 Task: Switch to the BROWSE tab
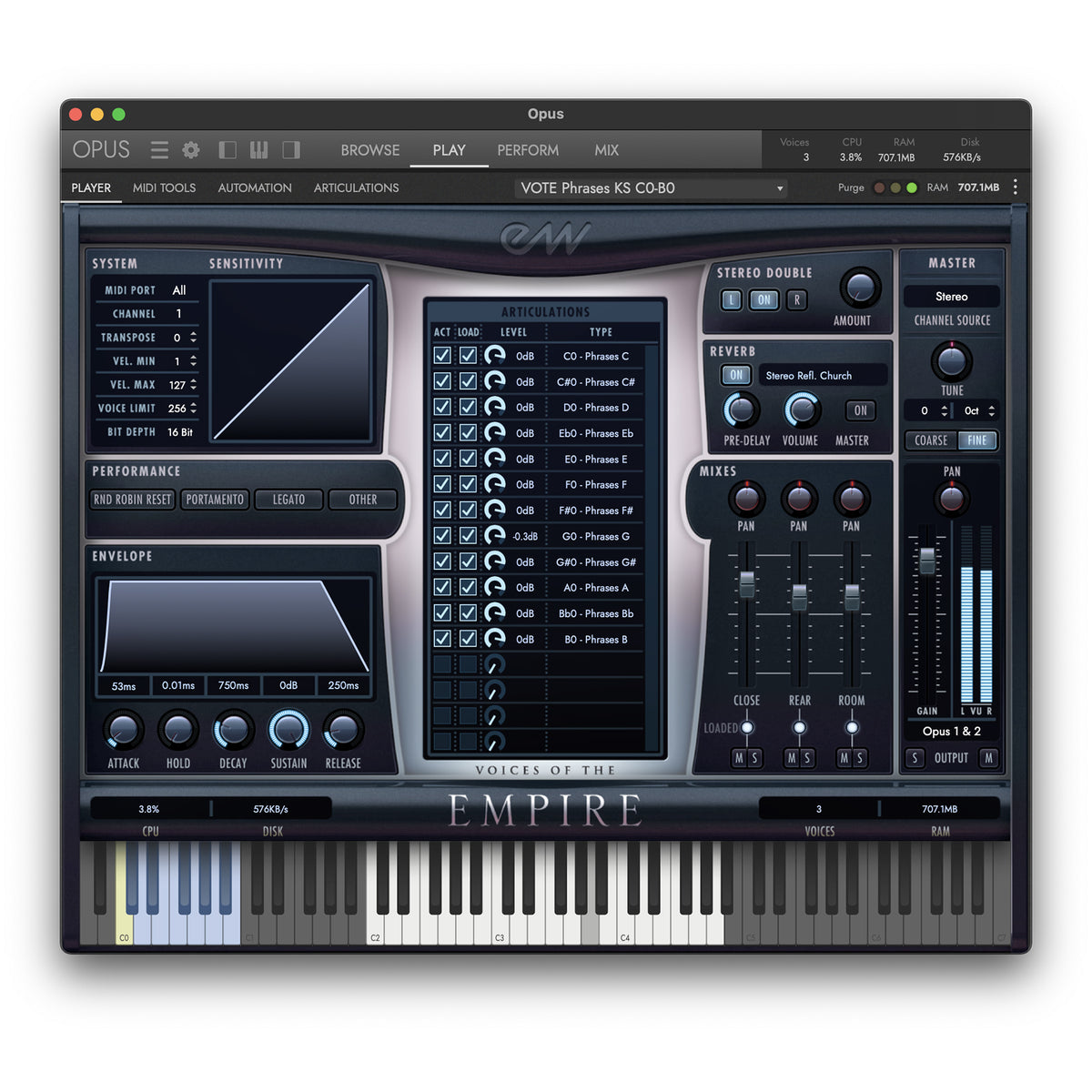click(370, 150)
